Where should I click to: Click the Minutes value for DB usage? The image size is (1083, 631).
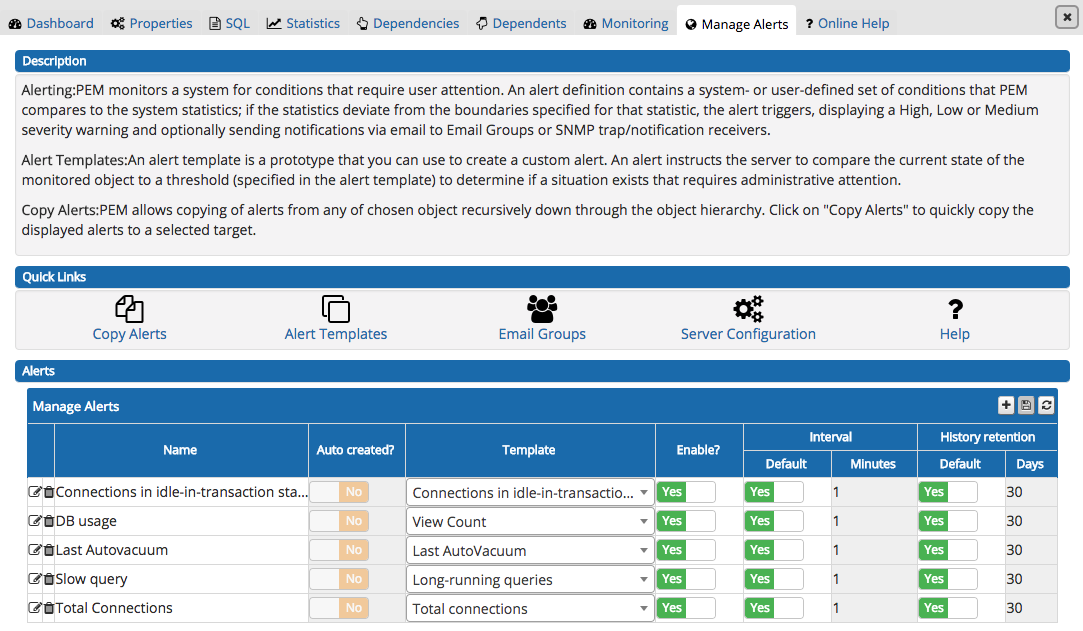(x=873, y=521)
